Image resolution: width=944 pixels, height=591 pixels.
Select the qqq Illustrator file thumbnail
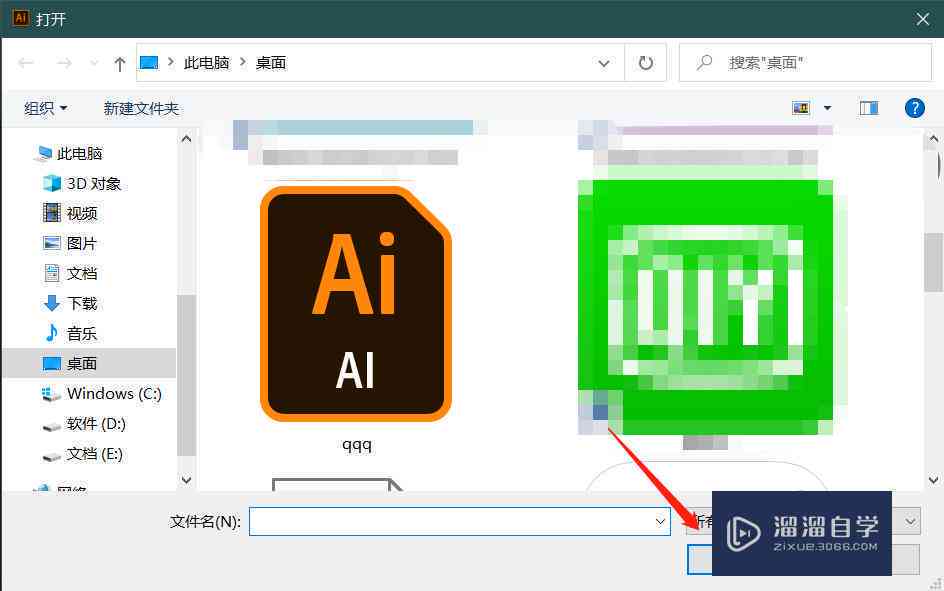356,304
